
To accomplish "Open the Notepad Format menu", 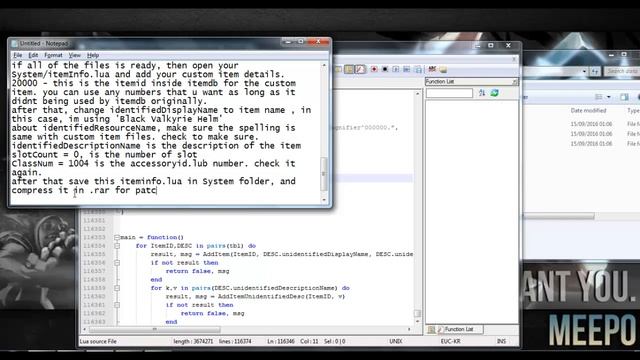I will click(53, 55).
